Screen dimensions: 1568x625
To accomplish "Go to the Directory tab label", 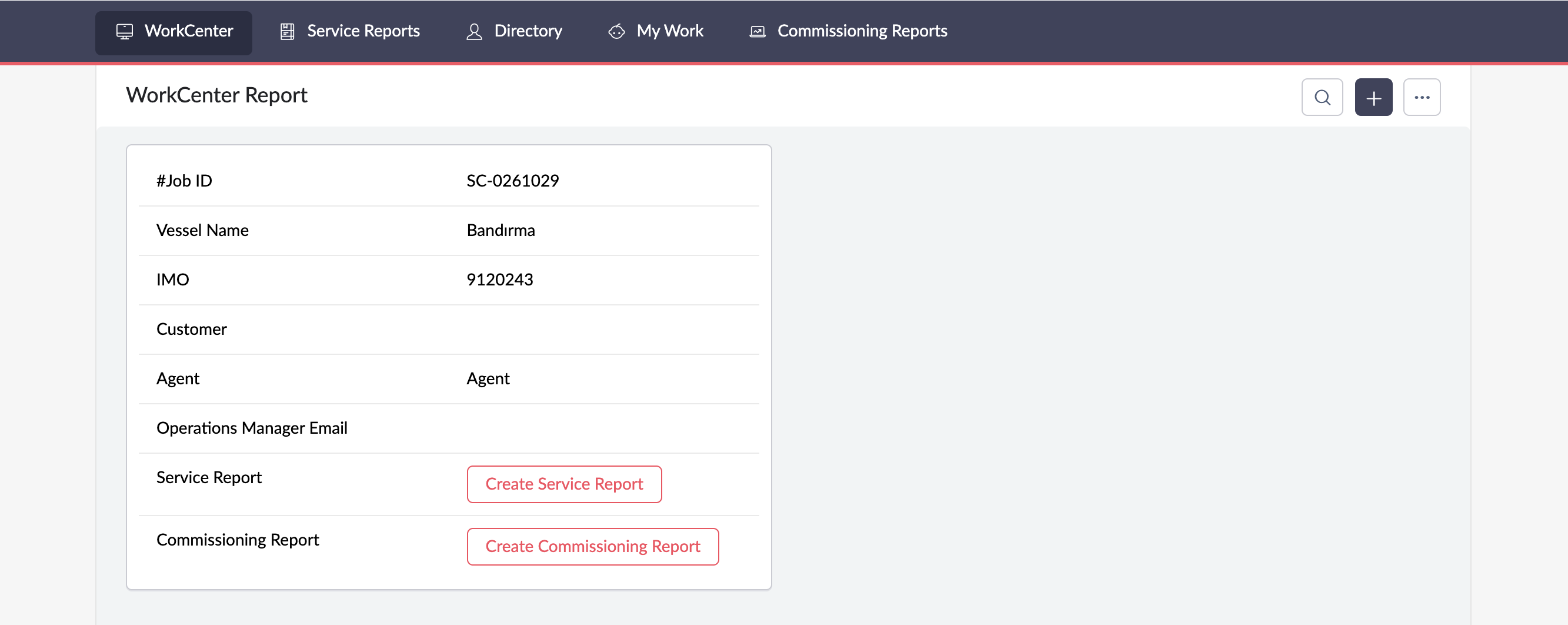I will (x=528, y=31).
